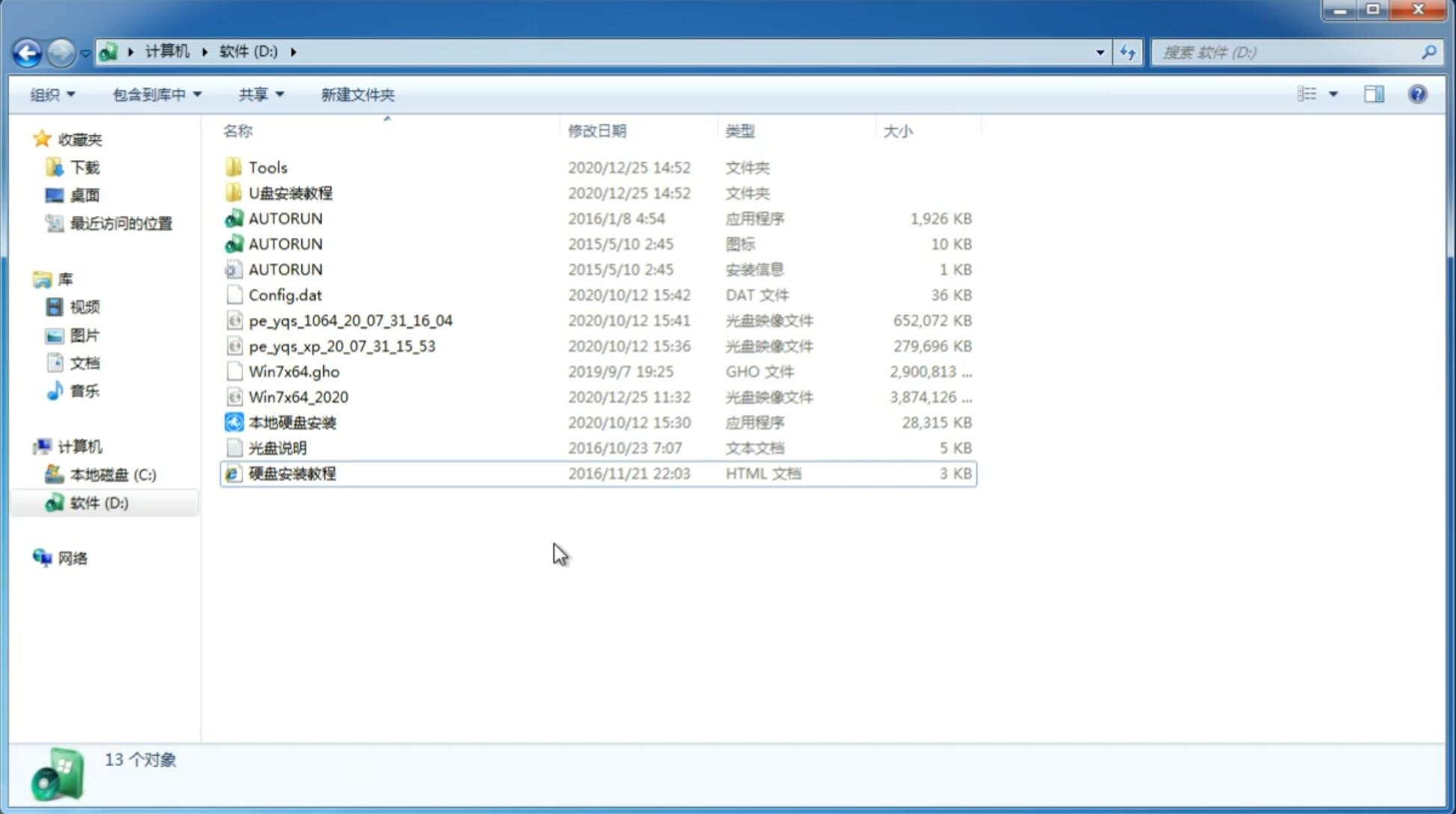The height and width of the screenshot is (814, 1456).
Task: Click 新建文件夹 button on toolbar
Action: (357, 94)
